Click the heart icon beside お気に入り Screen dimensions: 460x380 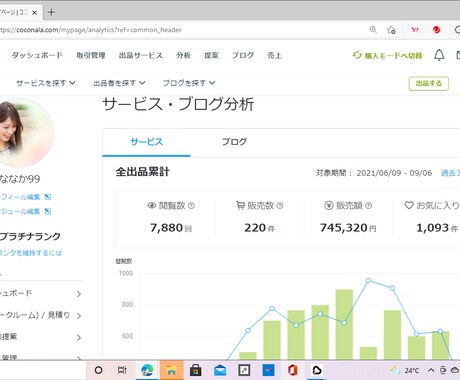[409, 205]
